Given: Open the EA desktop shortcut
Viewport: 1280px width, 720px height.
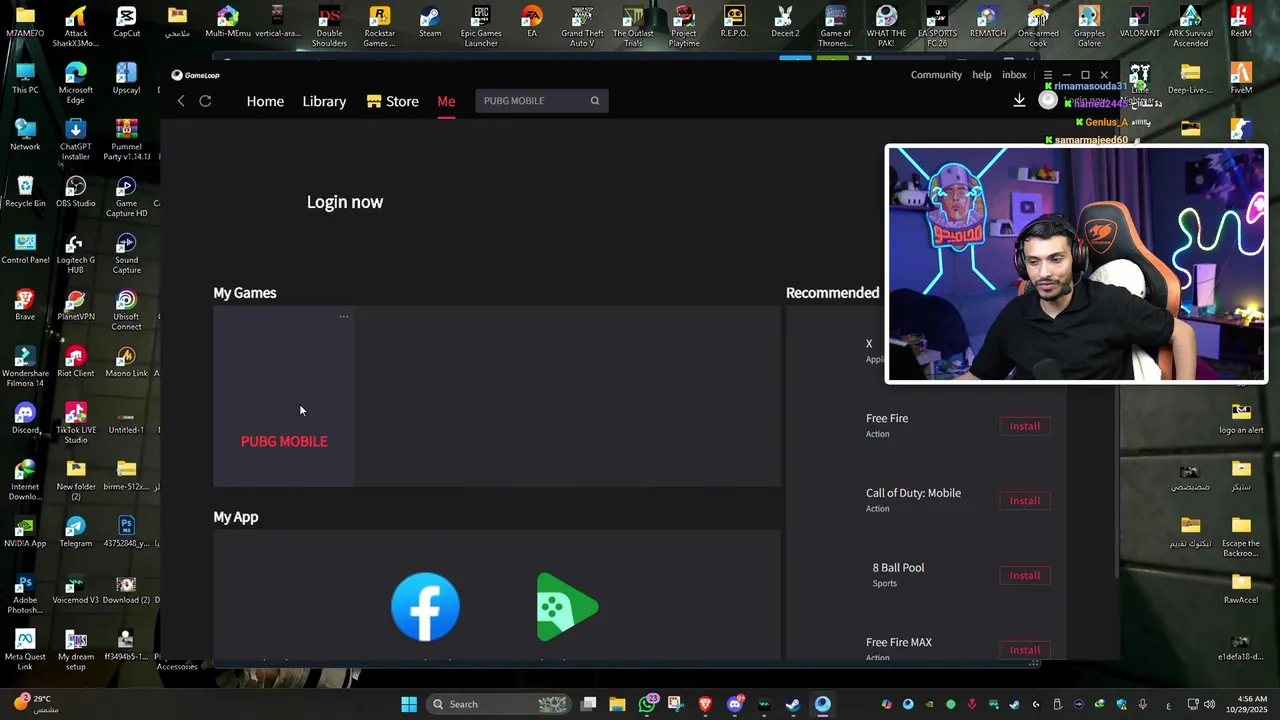Looking at the screenshot, I should [532, 24].
